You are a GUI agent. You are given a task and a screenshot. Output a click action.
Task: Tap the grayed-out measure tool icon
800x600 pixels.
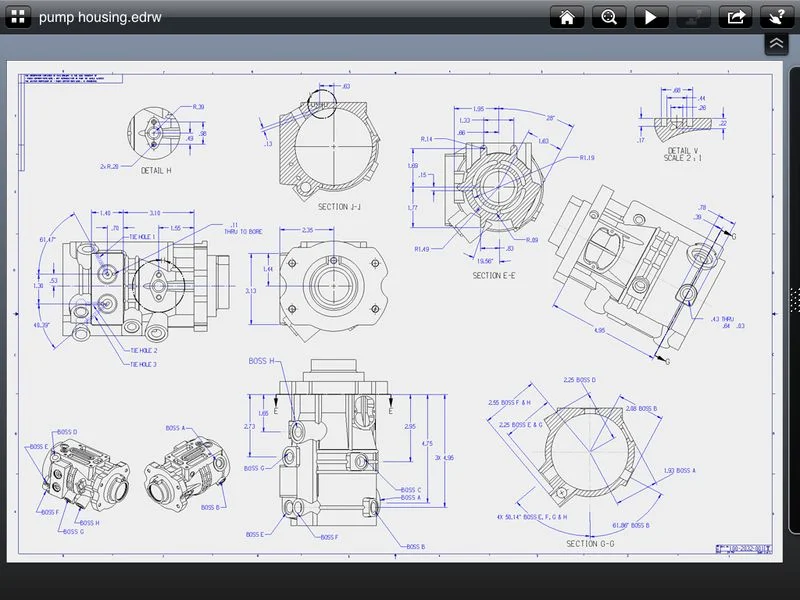pos(693,17)
